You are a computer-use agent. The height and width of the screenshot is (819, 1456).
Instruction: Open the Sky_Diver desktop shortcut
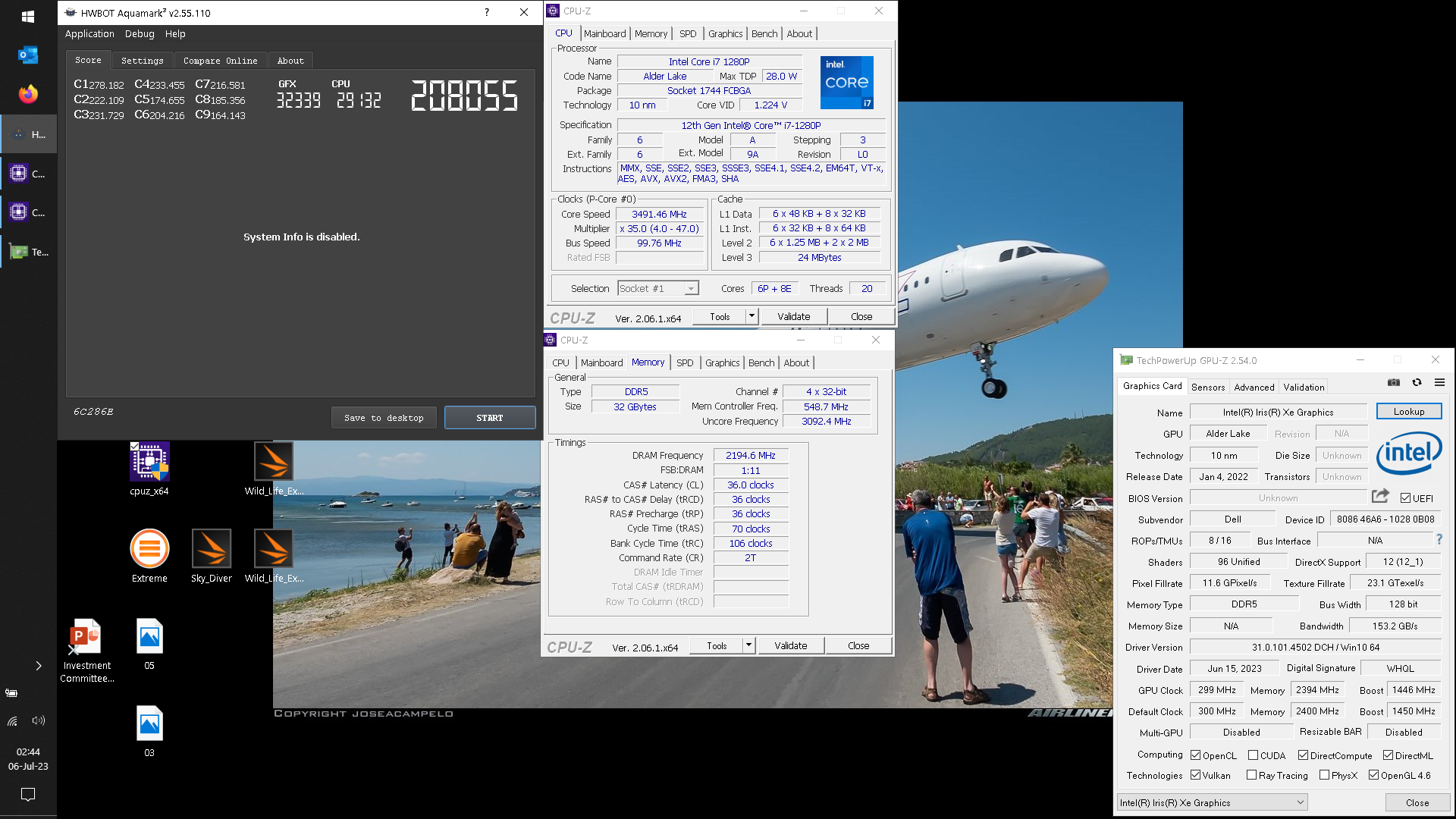click(x=212, y=556)
